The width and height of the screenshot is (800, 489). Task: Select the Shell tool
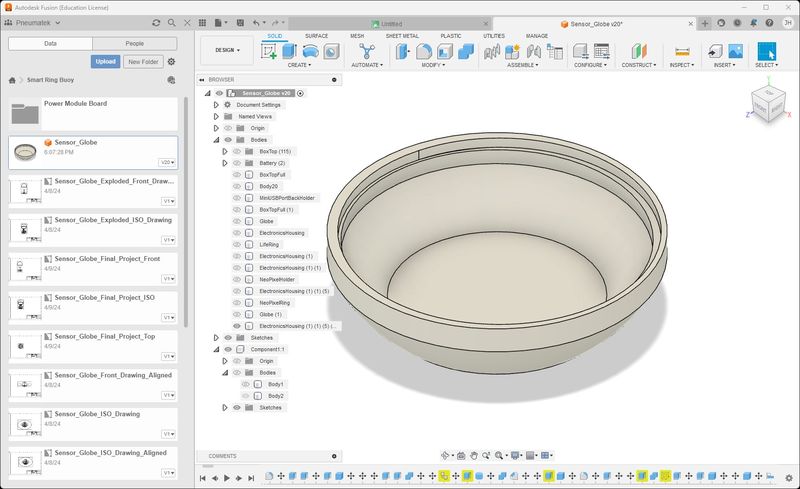(444, 51)
